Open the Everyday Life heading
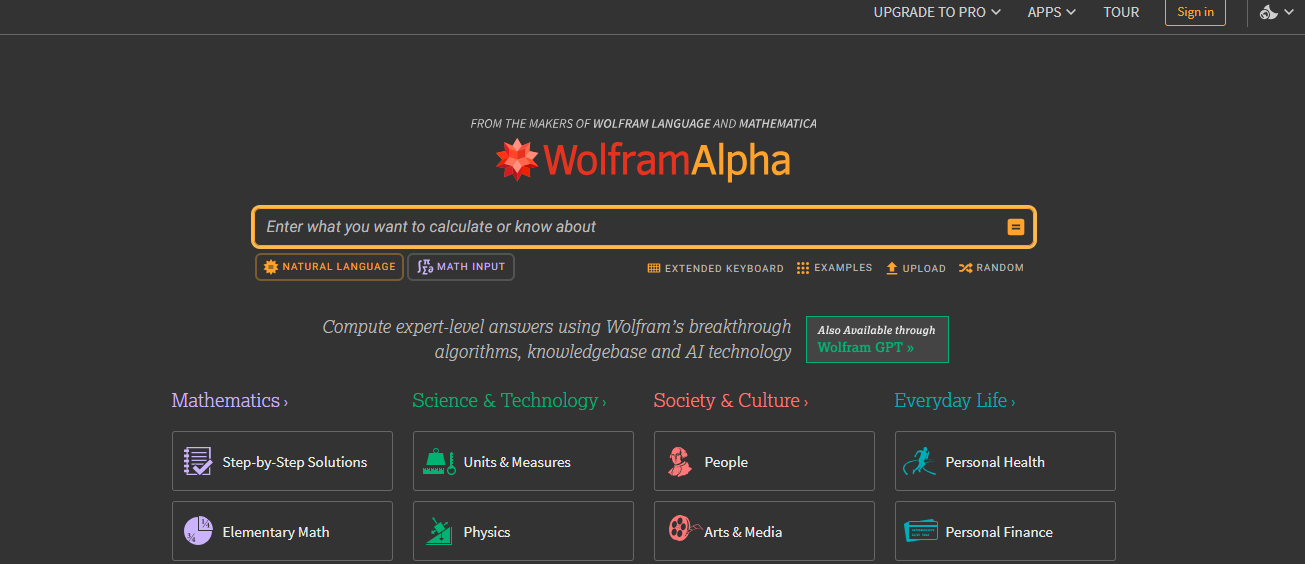Viewport: 1305px width, 564px height. 950,400
